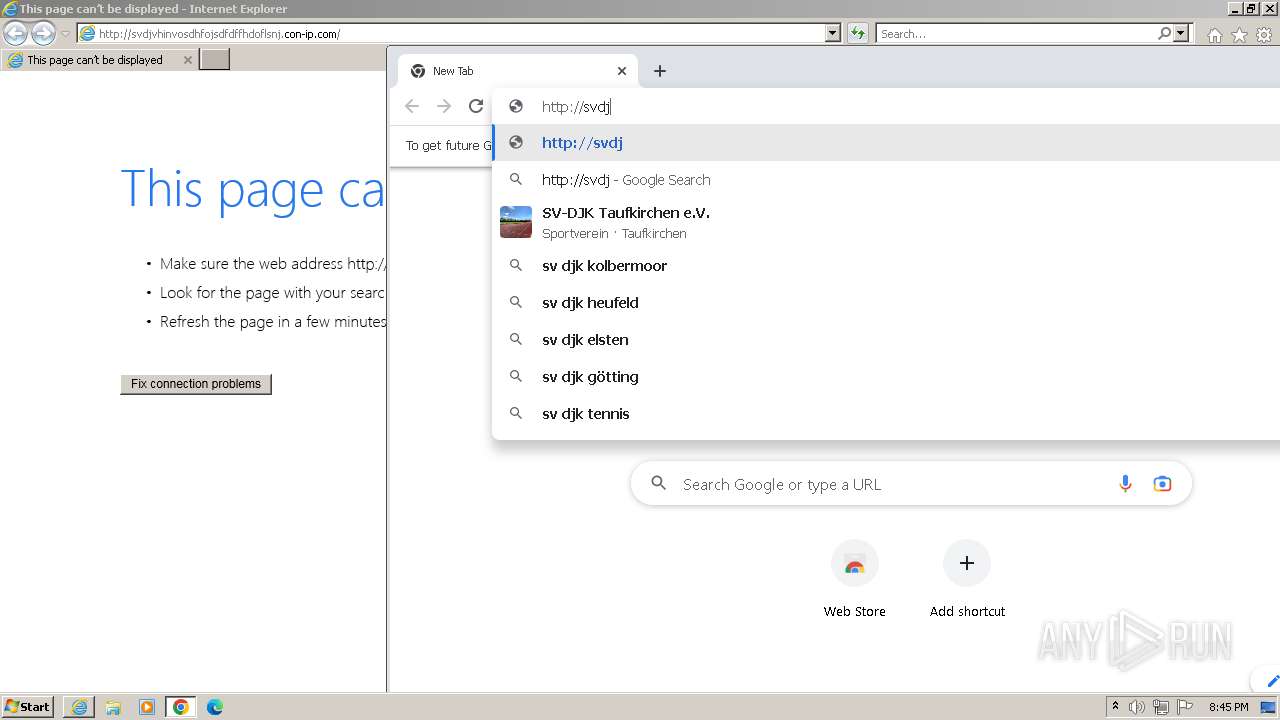Viewport: 1280px width, 720px height.
Task: Close the 'This page can't be displayed' tab
Action: pos(187,60)
